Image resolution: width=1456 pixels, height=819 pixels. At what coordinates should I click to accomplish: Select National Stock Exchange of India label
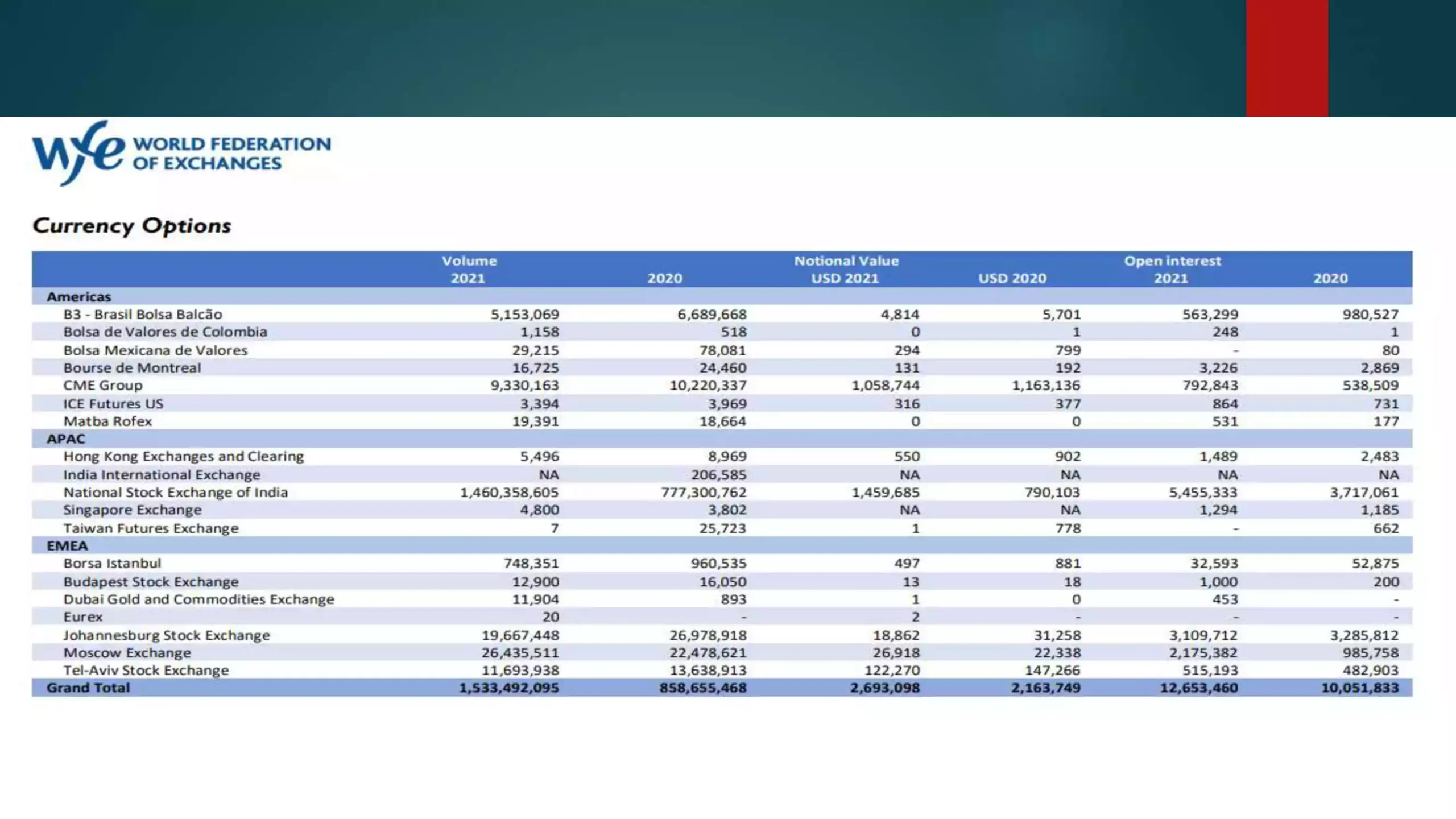pyautogui.click(x=176, y=493)
